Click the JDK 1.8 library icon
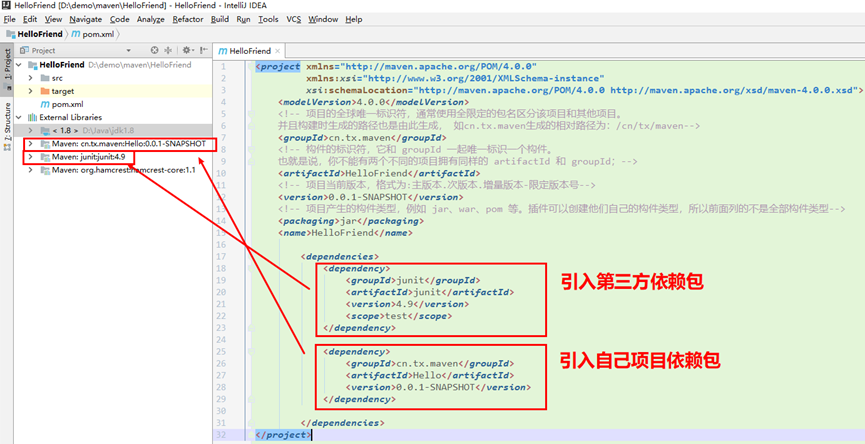 point(45,131)
